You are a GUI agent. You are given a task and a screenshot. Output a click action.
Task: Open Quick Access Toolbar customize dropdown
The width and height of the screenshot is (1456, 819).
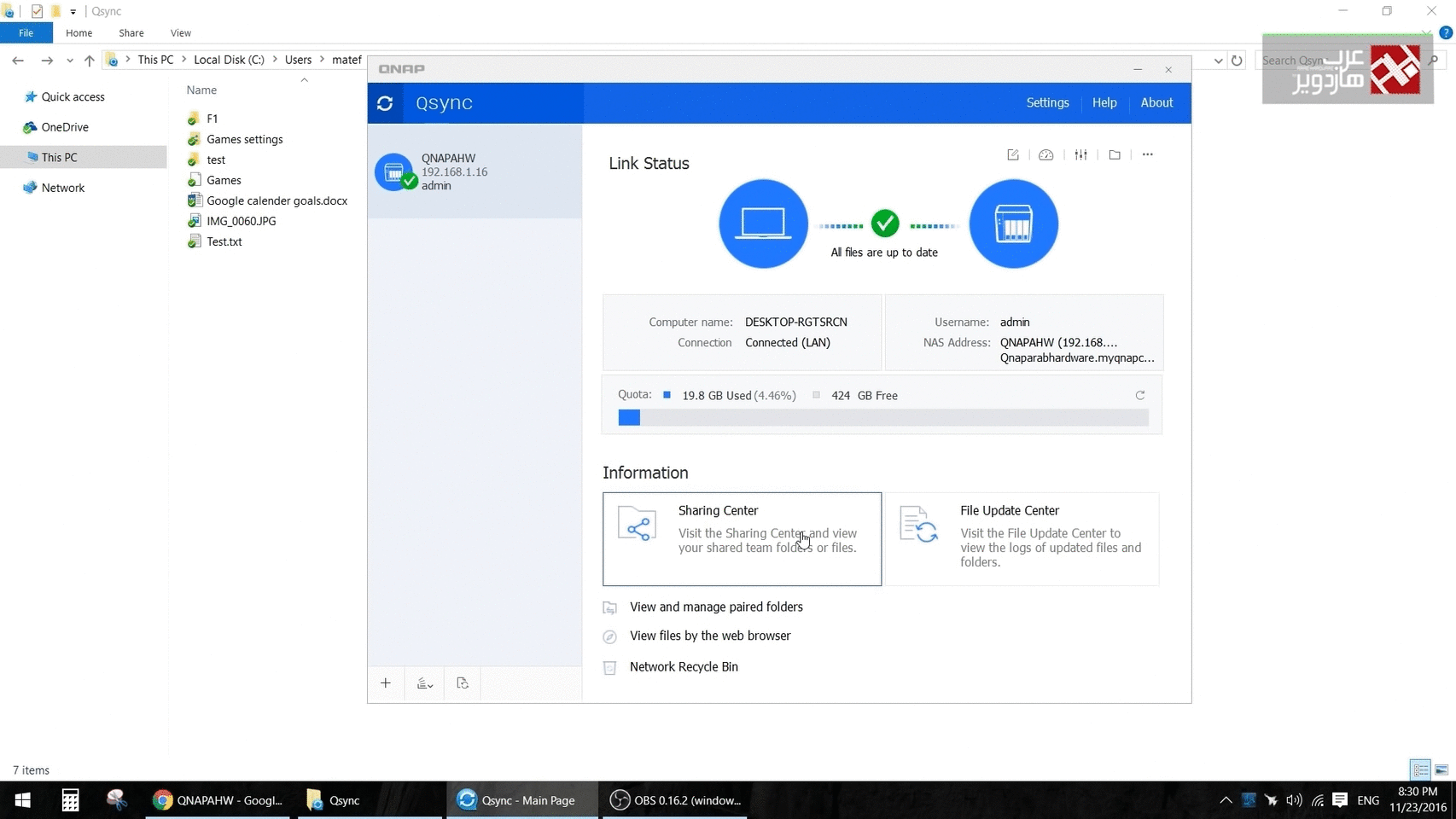(73, 12)
